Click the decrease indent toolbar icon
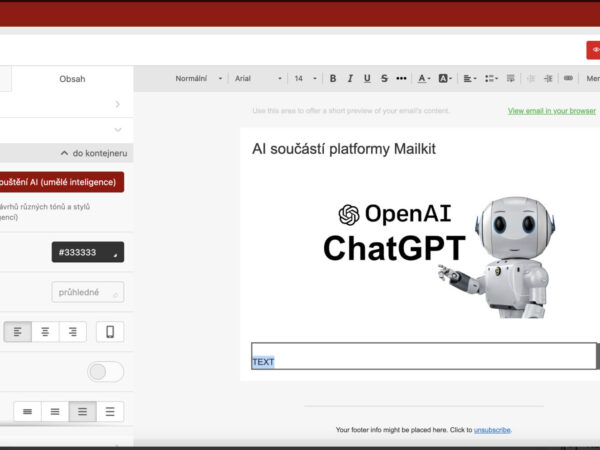The width and height of the screenshot is (600, 450). 531,78
